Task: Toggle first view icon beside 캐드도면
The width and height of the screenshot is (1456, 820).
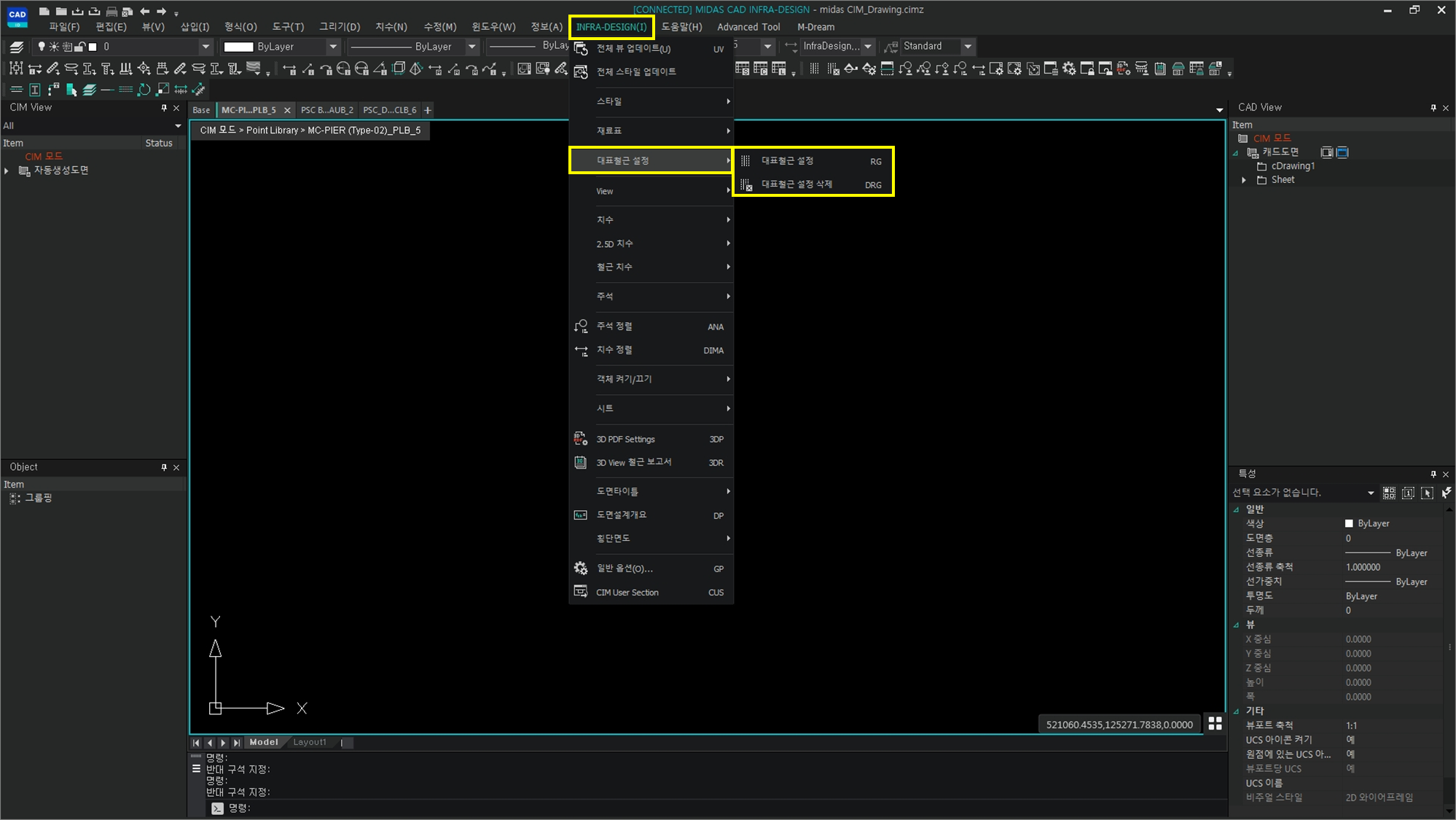Action: (x=1326, y=152)
